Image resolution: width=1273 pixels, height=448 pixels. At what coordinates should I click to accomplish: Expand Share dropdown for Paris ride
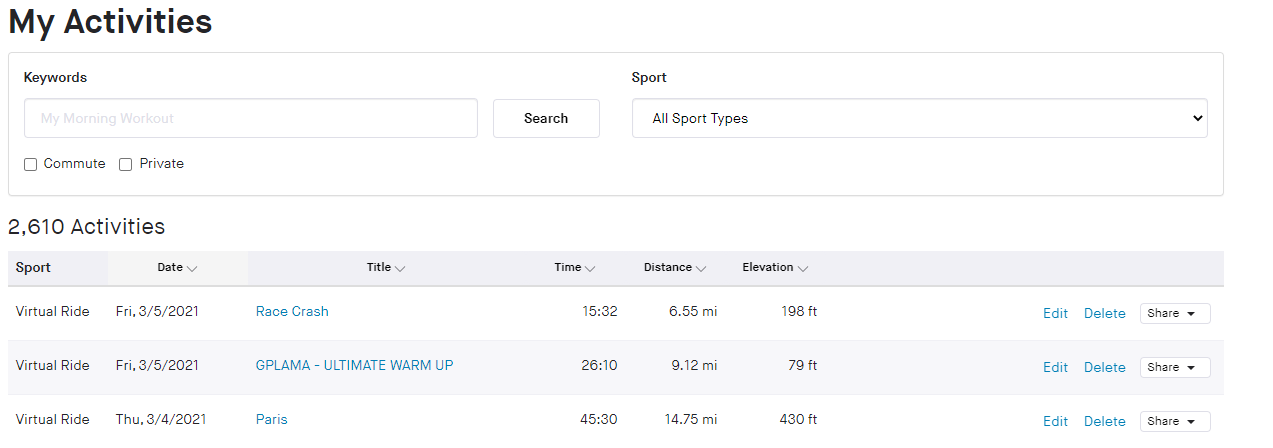[x=1174, y=421]
